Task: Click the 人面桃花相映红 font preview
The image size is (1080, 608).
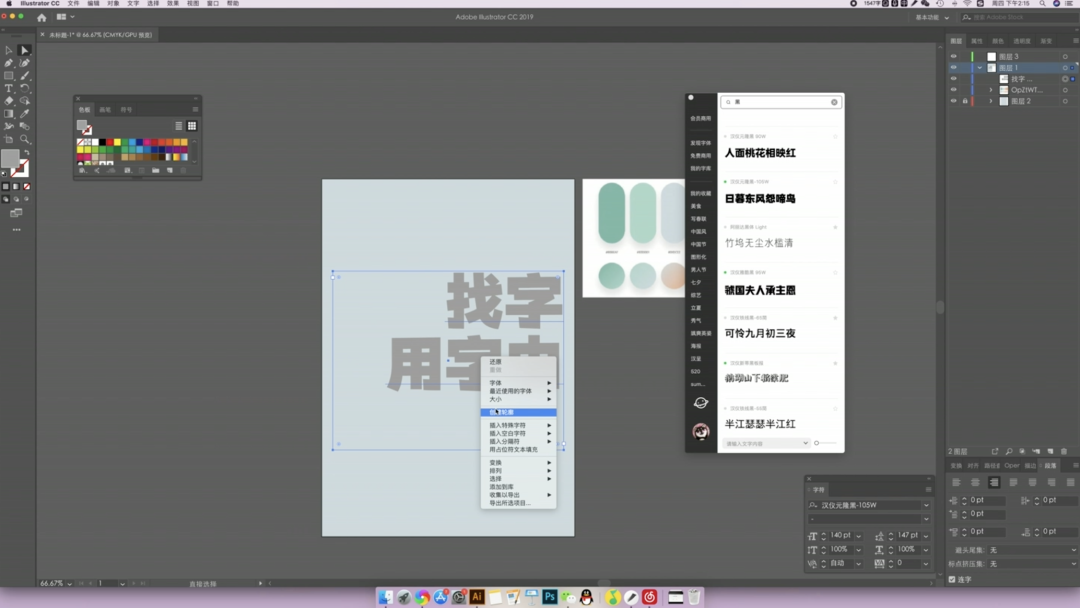Action: tap(761, 153)
